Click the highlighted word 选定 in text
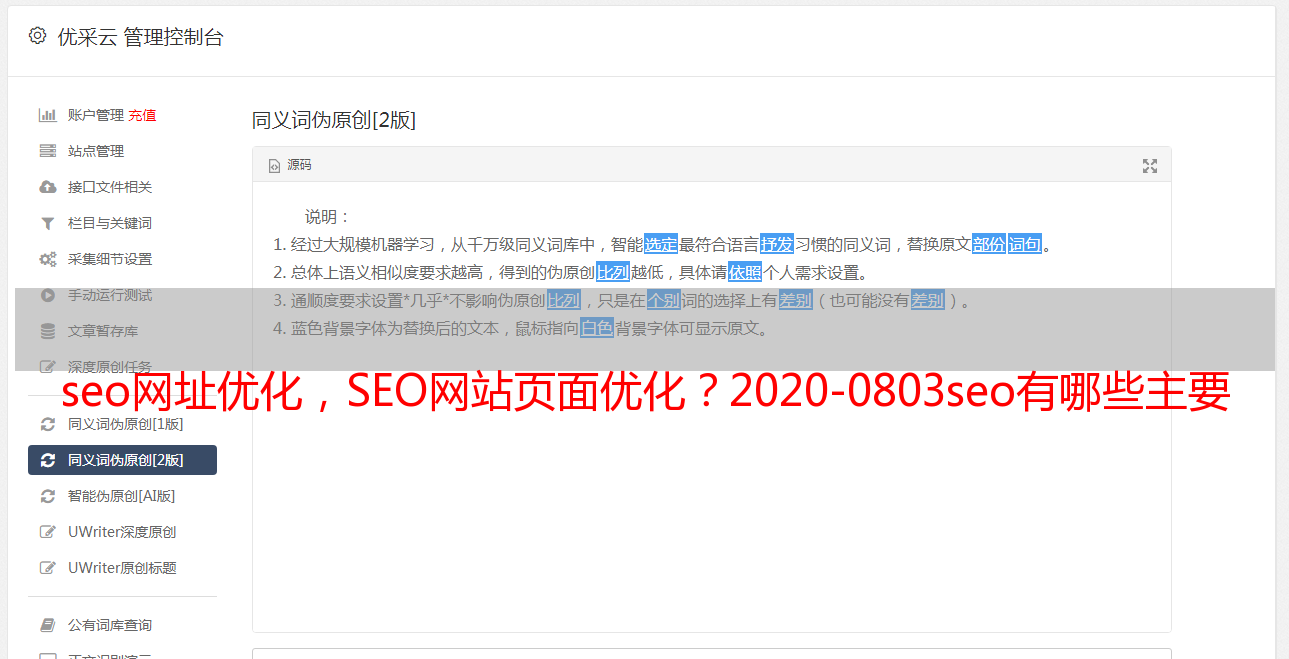 pyautogui.click(x=661, y=244)
